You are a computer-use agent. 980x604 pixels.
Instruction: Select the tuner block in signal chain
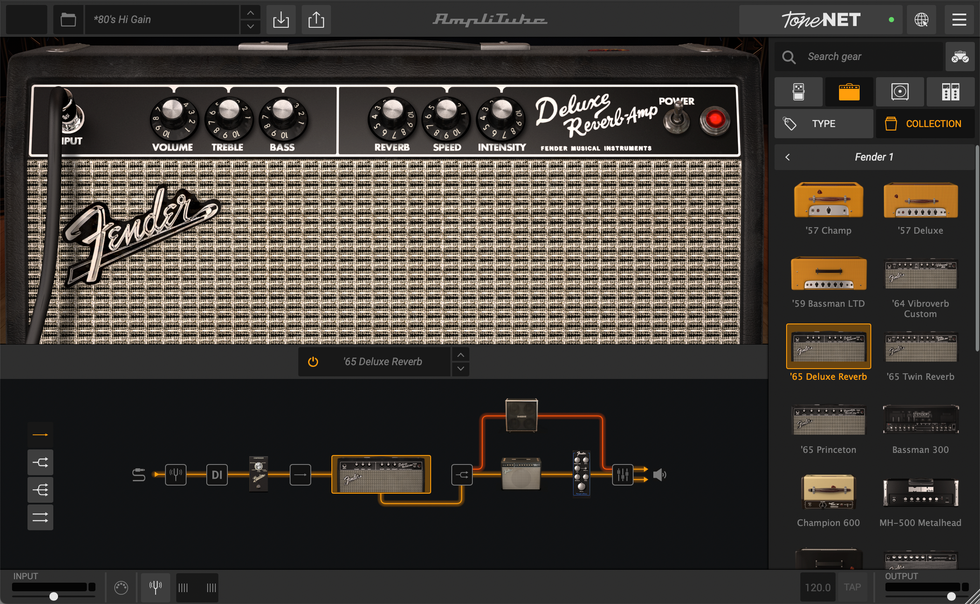176,475
